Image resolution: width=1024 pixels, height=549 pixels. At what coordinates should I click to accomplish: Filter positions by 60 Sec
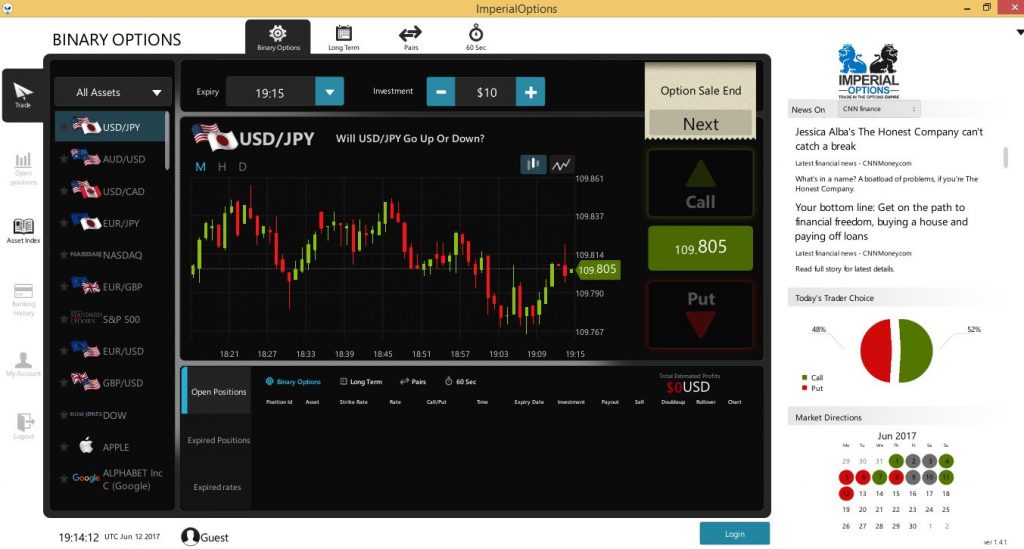click(x=460, y=381)
